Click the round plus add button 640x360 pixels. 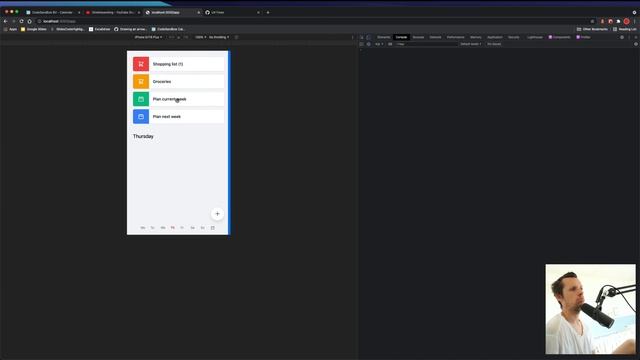click(x=217, y=214)
